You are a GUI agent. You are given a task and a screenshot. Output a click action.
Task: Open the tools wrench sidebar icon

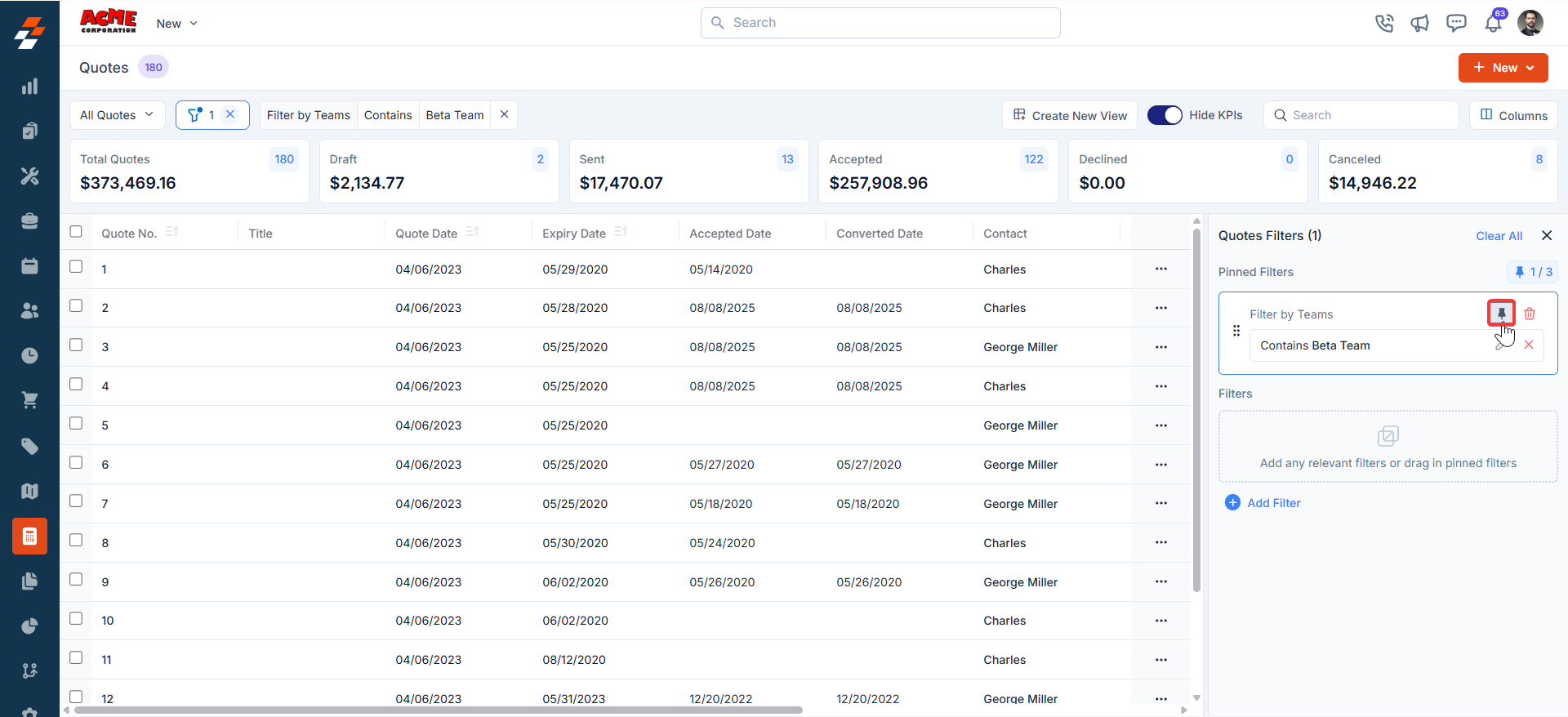[29, 176]
